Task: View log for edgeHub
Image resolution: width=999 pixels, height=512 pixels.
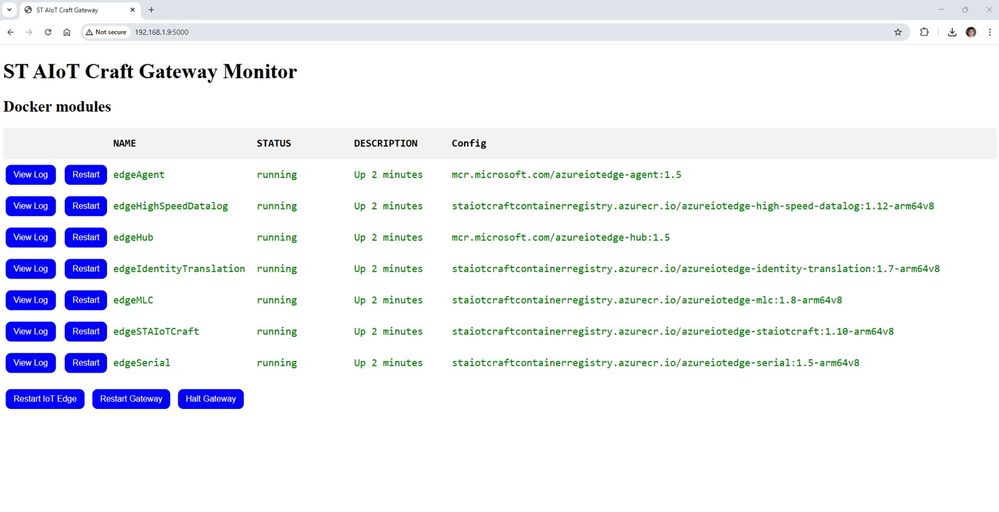Action: pos(31,237)
